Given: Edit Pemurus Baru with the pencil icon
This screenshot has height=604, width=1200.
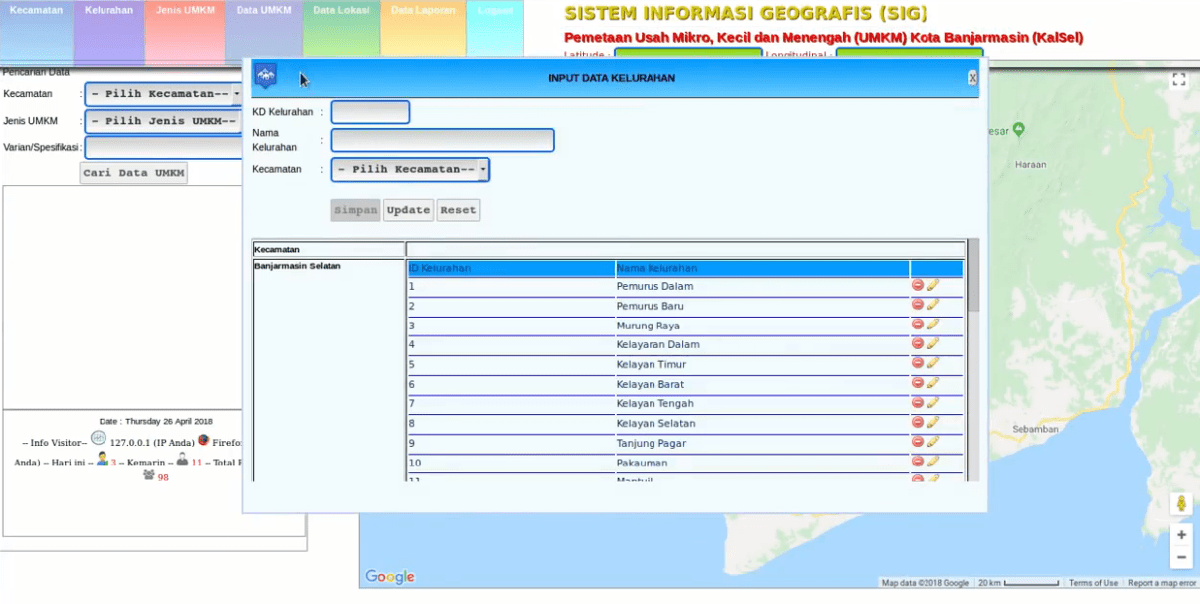Looking at the screenshot, I should pos(931,306).
